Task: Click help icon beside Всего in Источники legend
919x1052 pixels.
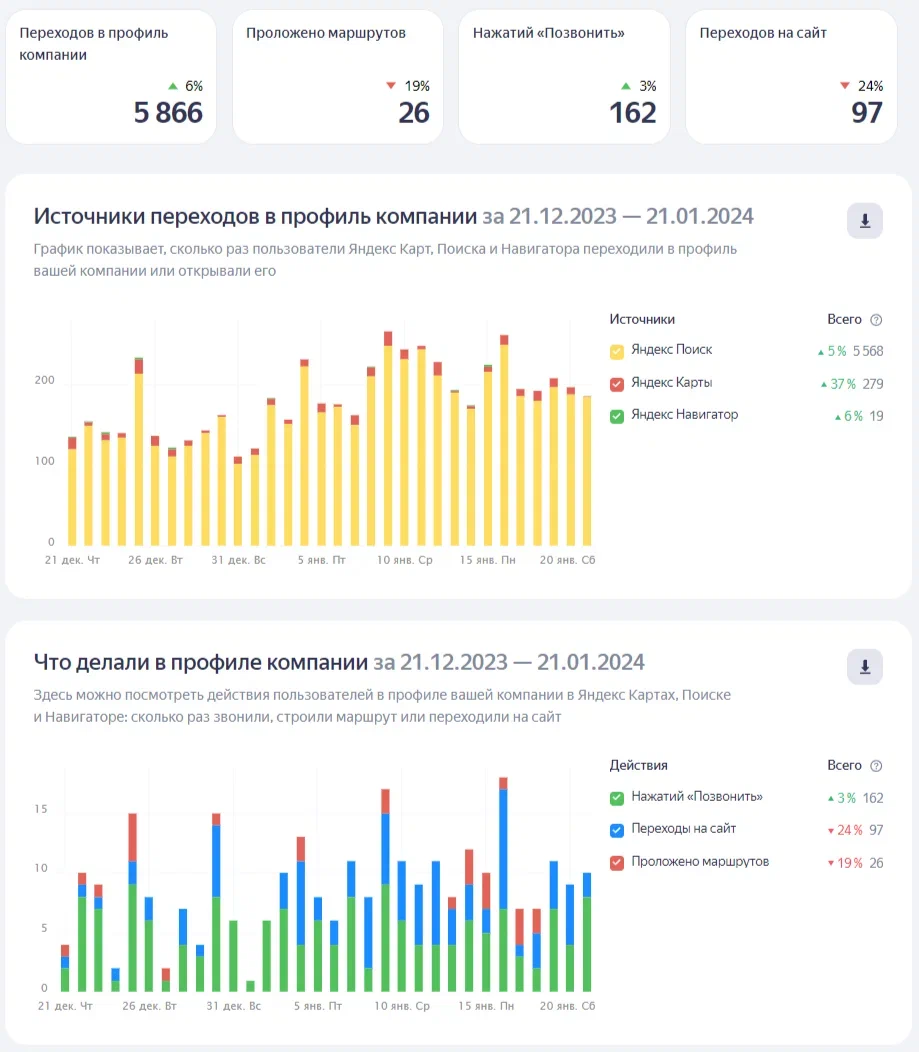Action: pyautogui.click(x=876, y=320)
